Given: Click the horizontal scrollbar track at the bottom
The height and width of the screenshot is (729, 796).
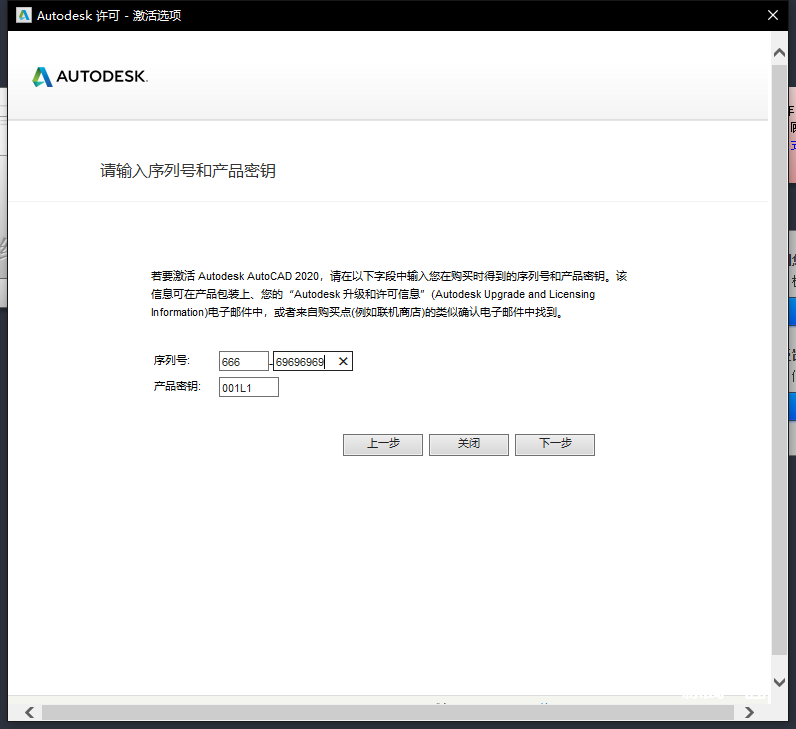Looking at the screenshot, I should click(390, 712).
